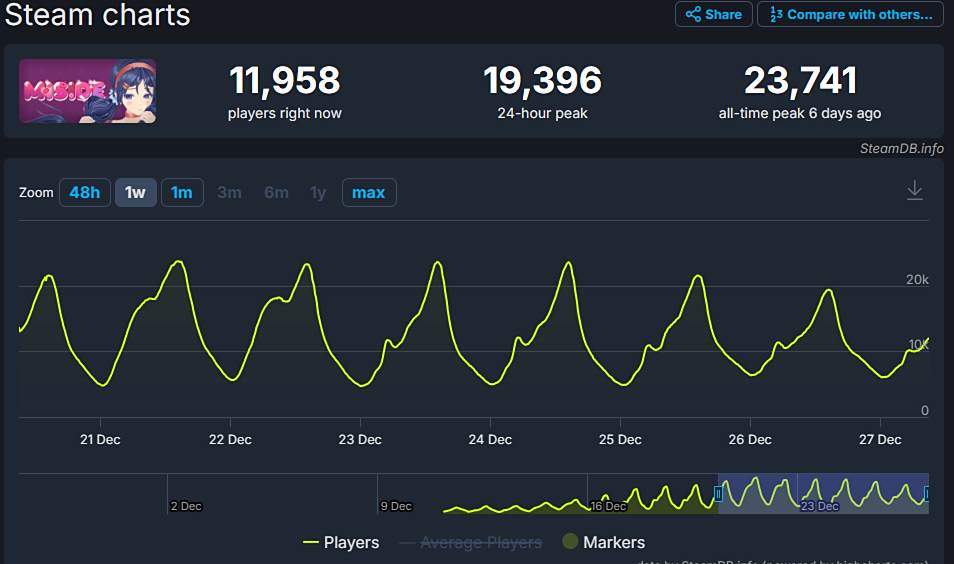The image size is (954, 564).
Task: Click the 19,396 24-hour peak value
Action: click(x=543, y=80)
